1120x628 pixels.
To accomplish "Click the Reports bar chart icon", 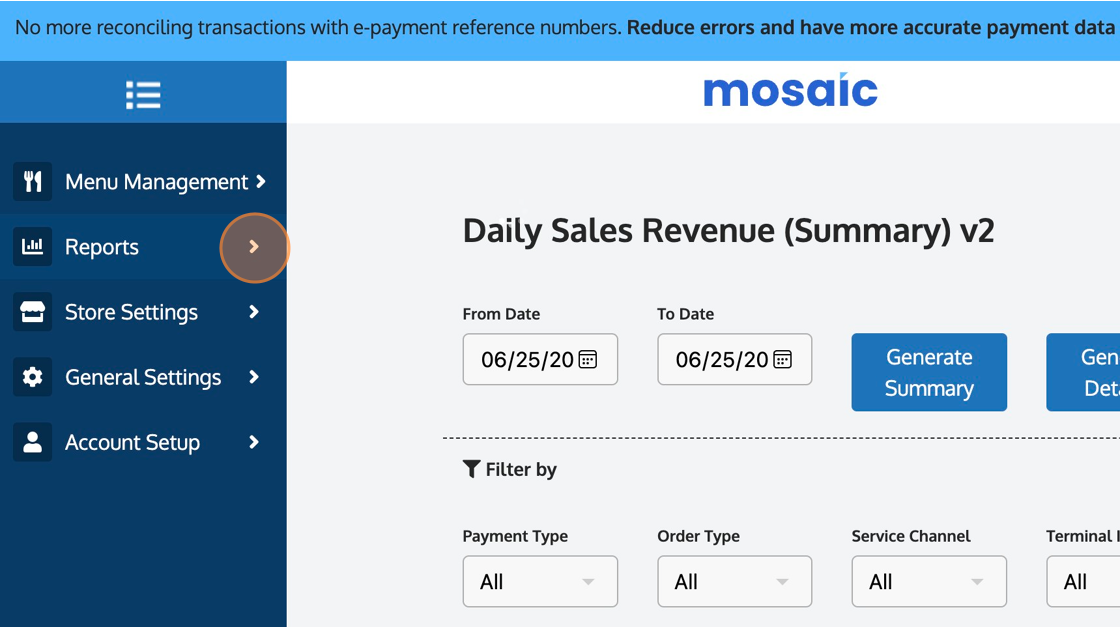I will 32,246.
